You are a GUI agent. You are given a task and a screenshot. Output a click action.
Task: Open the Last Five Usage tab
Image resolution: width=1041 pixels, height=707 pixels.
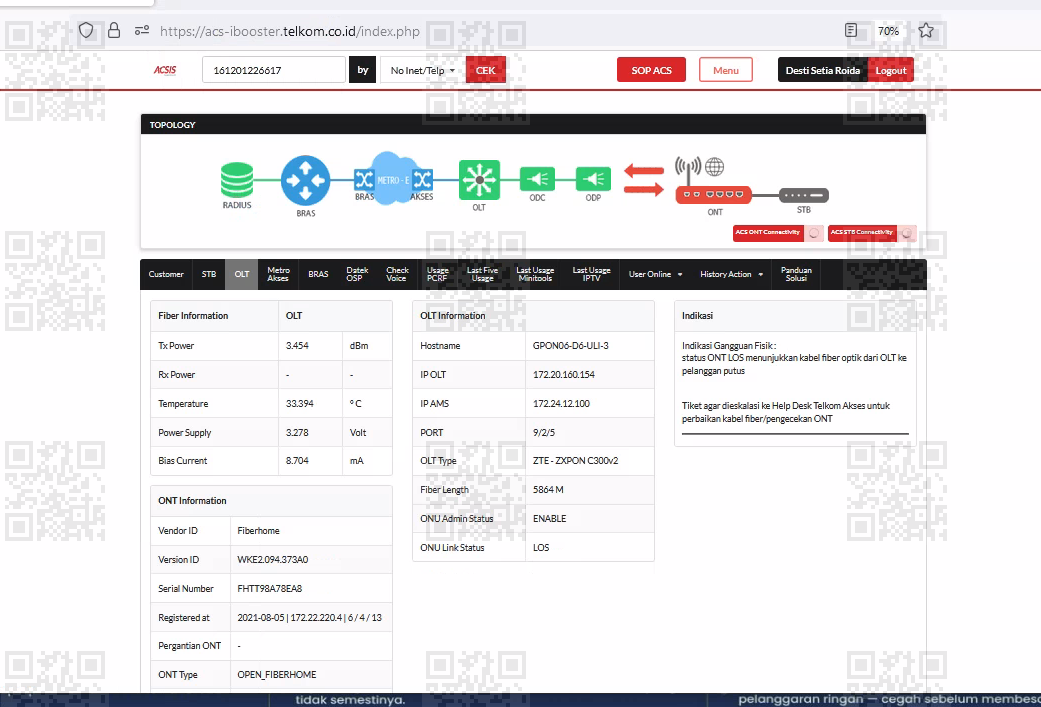click(x=482, y=274)
